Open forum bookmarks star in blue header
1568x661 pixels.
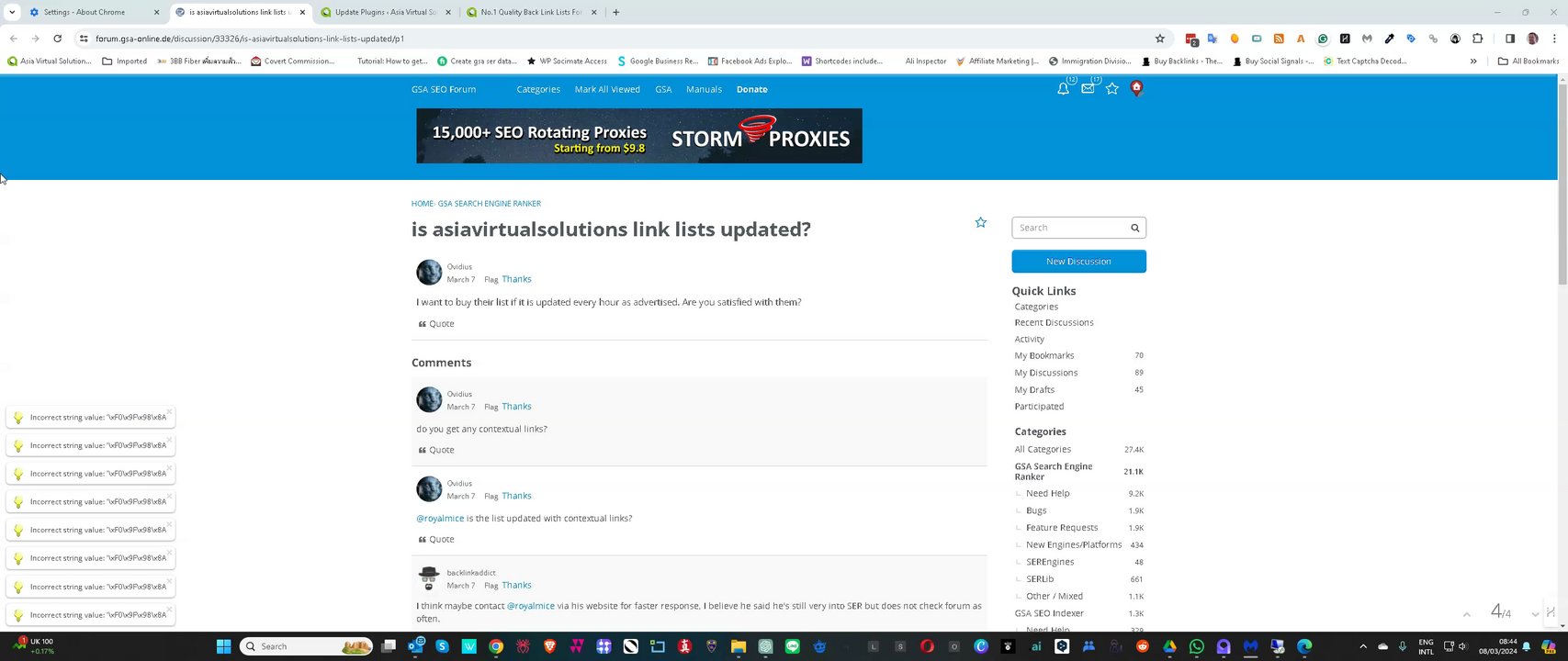[1112, 89]
